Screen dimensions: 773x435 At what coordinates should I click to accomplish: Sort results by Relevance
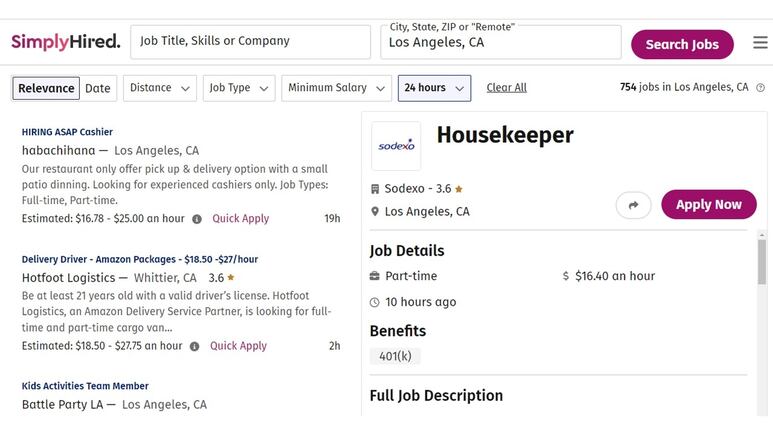pyautogui.click(x=46, y=88)
